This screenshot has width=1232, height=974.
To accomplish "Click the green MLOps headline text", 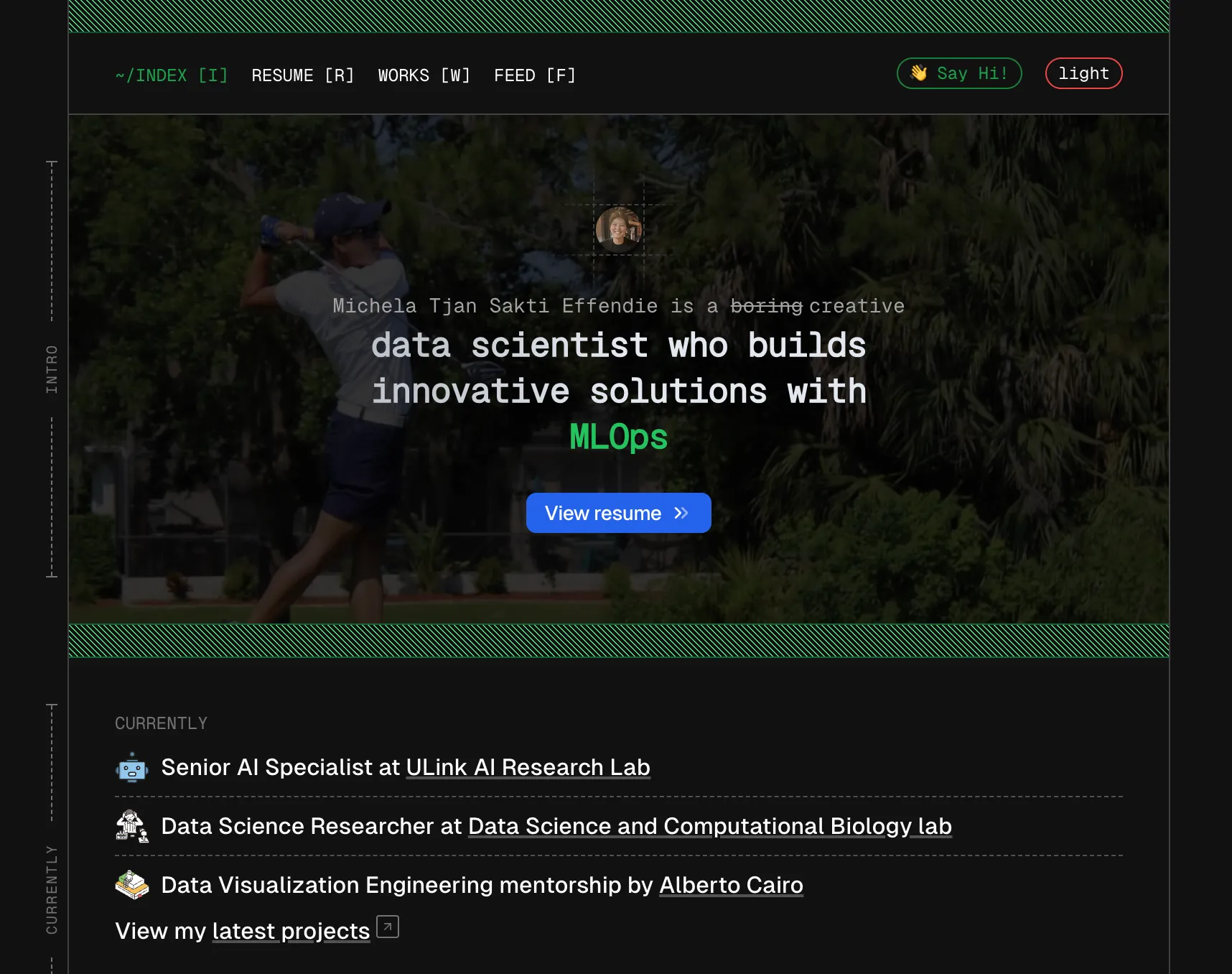I will [618, 437].
